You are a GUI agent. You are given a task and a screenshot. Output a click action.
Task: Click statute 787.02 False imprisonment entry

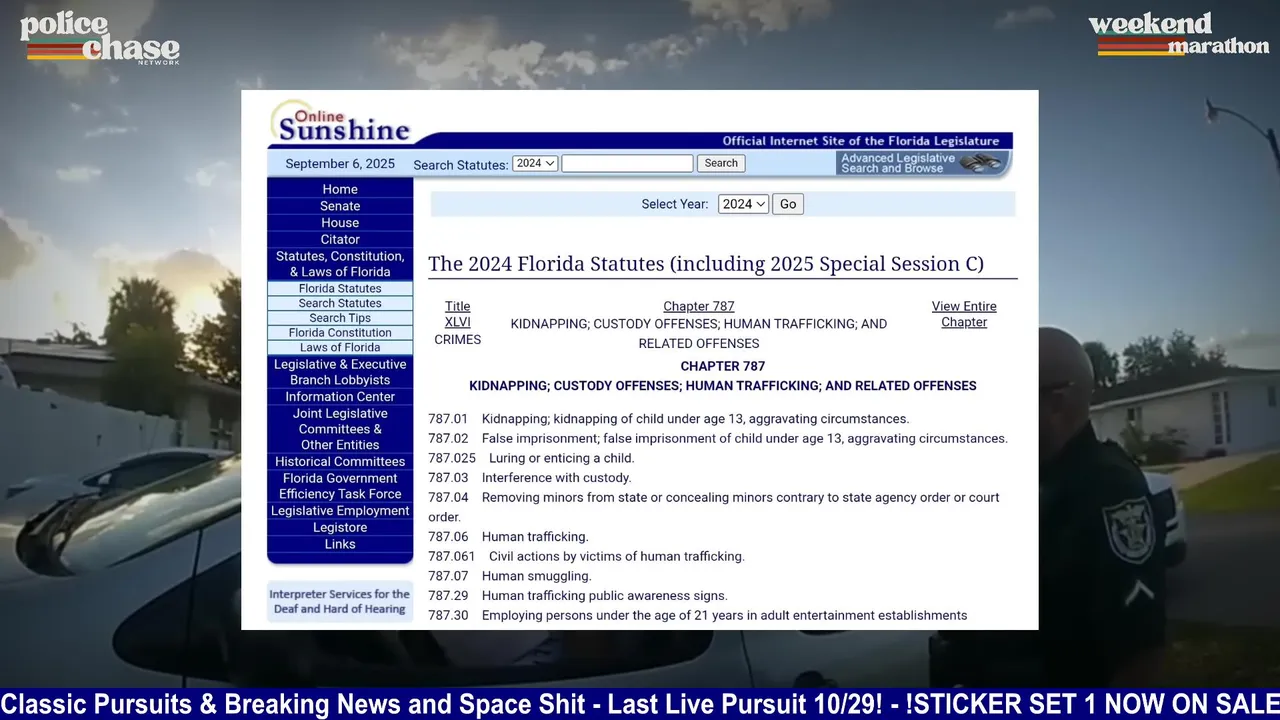718,439
